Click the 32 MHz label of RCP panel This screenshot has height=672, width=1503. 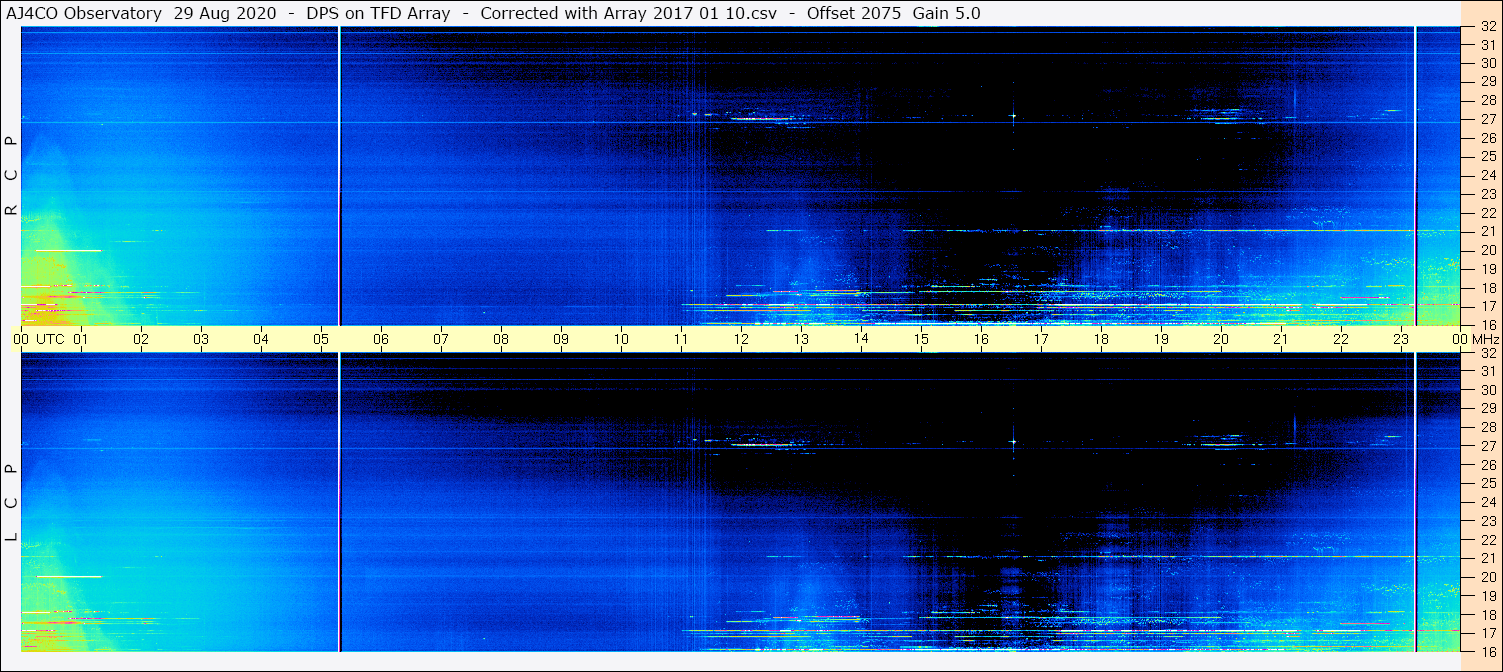[x=1487, y=28]
